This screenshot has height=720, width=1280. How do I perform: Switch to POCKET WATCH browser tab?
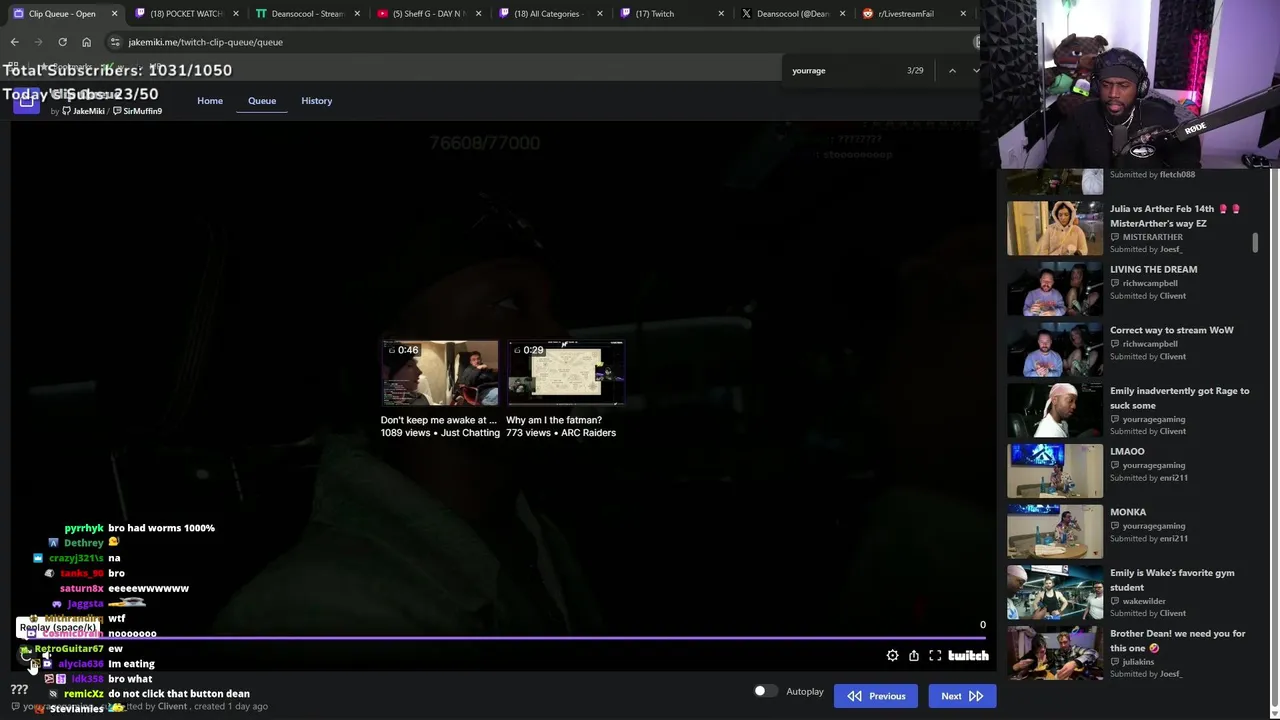tap(186, 14)
